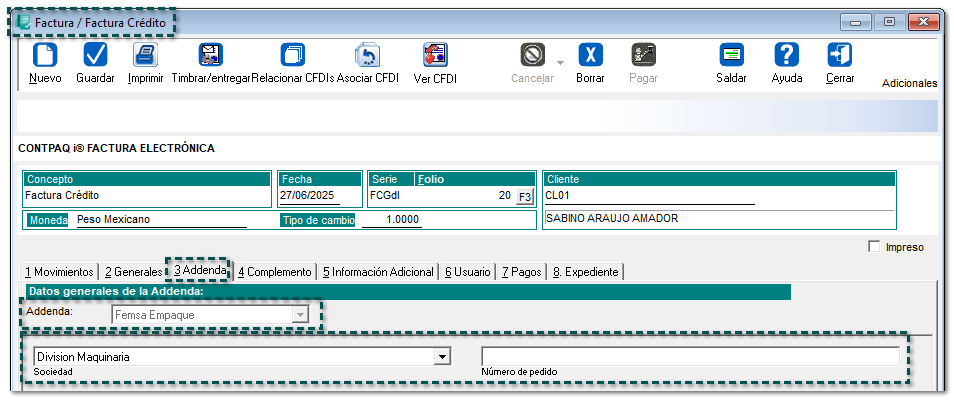Close the form with Cerrar icon
The image size is (954, 400).
[840, 55]
